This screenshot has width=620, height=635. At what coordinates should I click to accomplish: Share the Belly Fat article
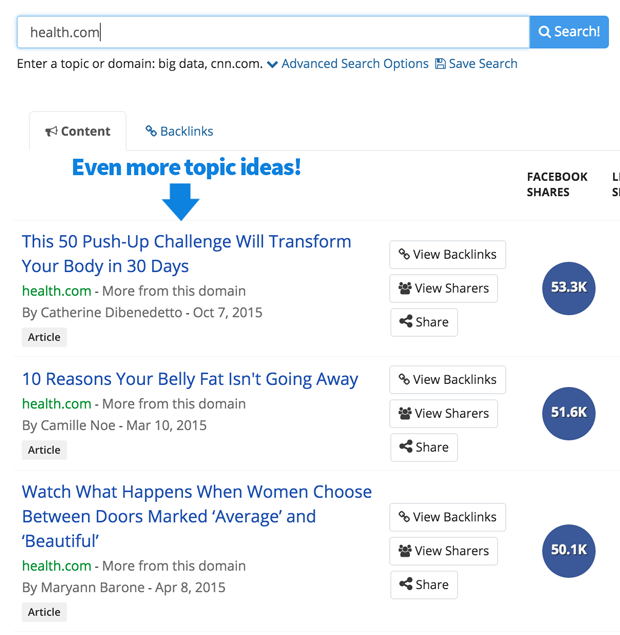click(424, 447)
